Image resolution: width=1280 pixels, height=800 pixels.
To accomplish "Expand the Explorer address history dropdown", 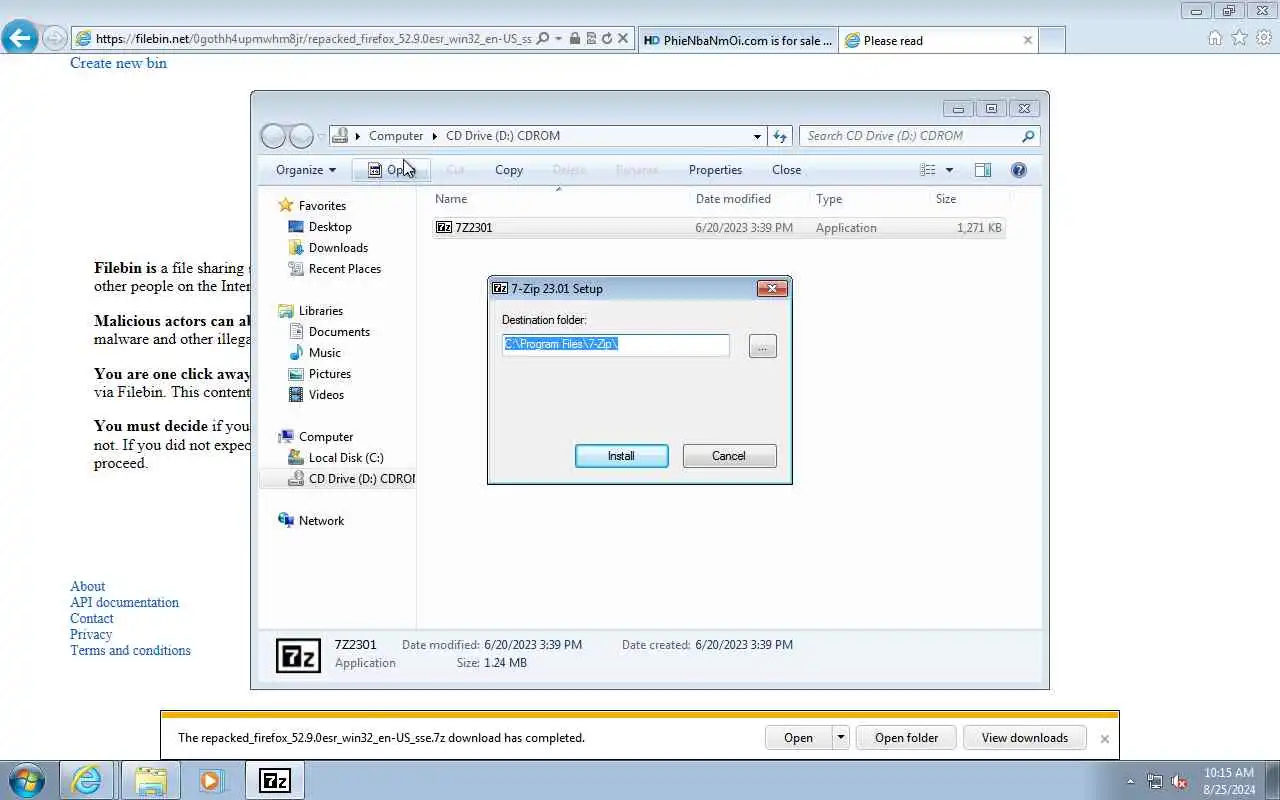I will tap(757, 136).
